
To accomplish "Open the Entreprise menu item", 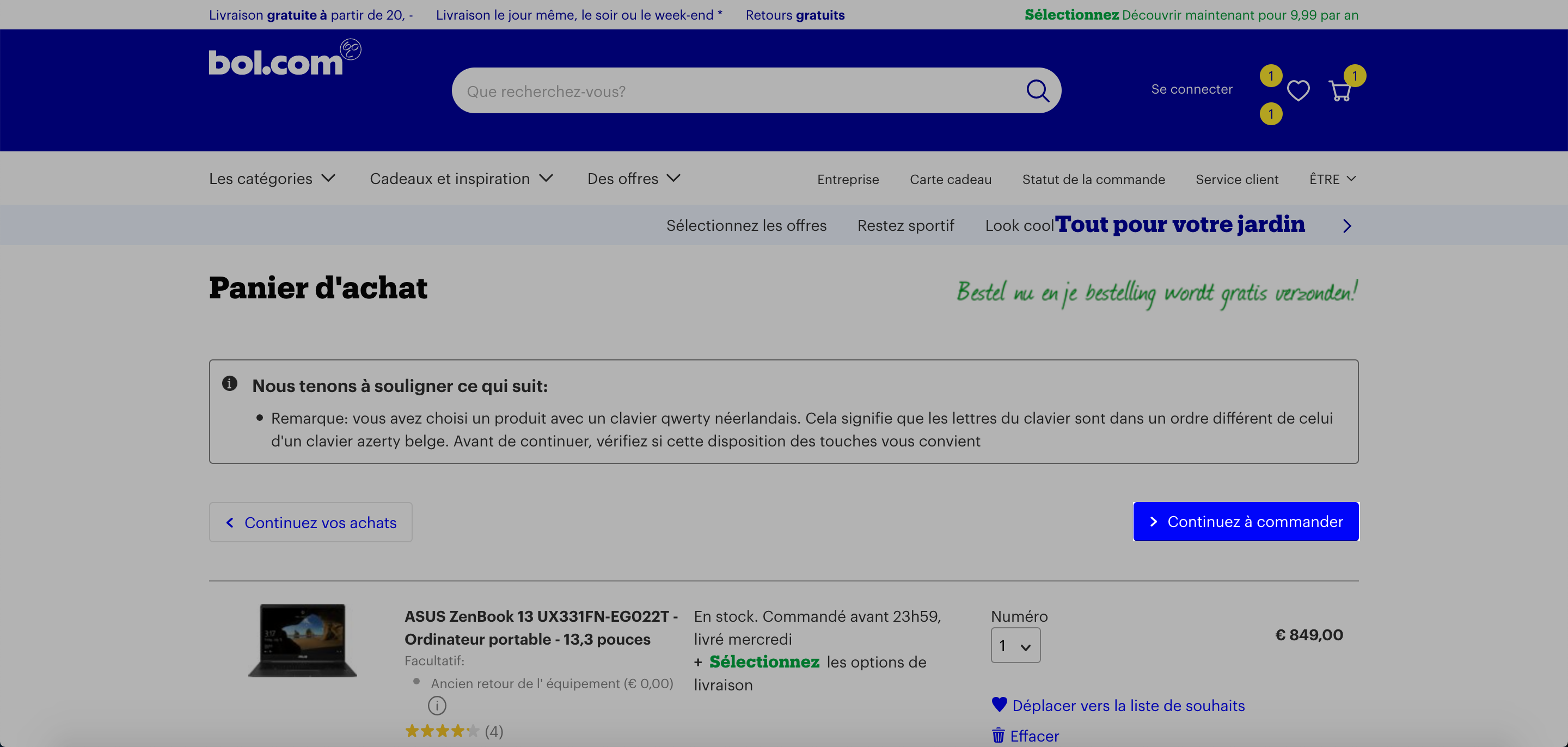I will pyautogui.click(x=848, y=180).
